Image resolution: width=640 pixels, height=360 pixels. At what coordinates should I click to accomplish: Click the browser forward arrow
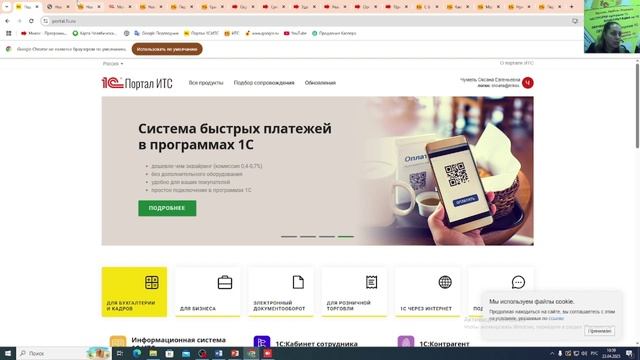coord(19,21)
